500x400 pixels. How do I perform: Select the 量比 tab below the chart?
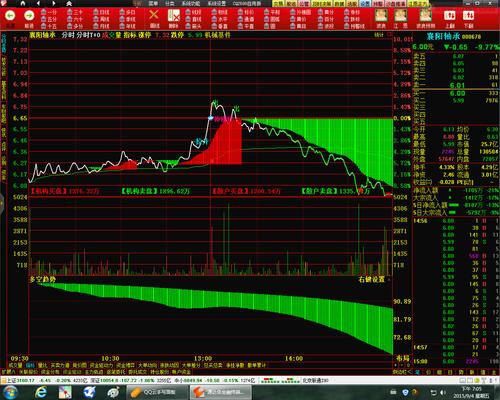[x=42, y=366]
